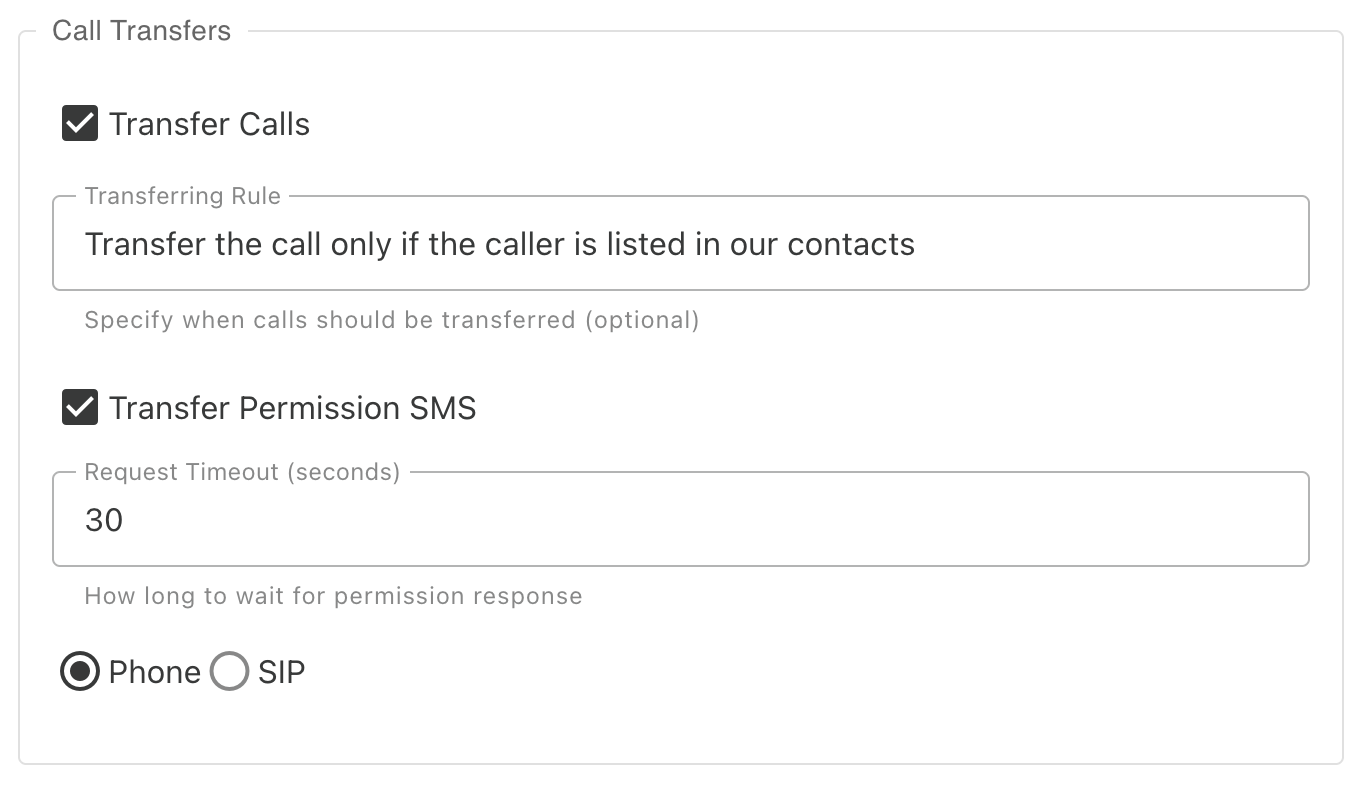Viewport: 1367px width, 786px height.
Task: Enable Transfer Permission SMS checkbox
Action: [x=79, y=407]
